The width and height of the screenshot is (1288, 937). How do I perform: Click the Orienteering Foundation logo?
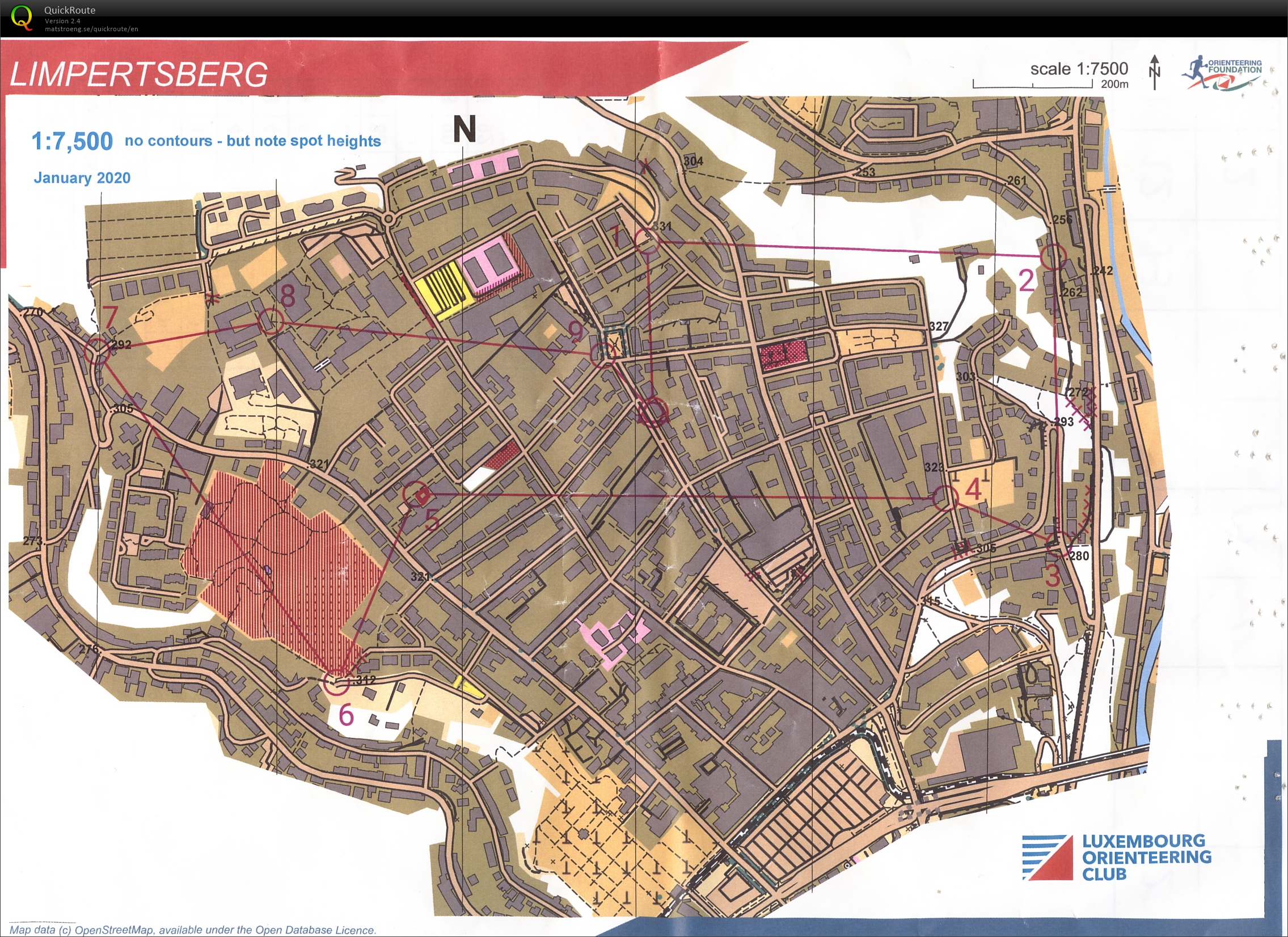(x=1221, y=72)
